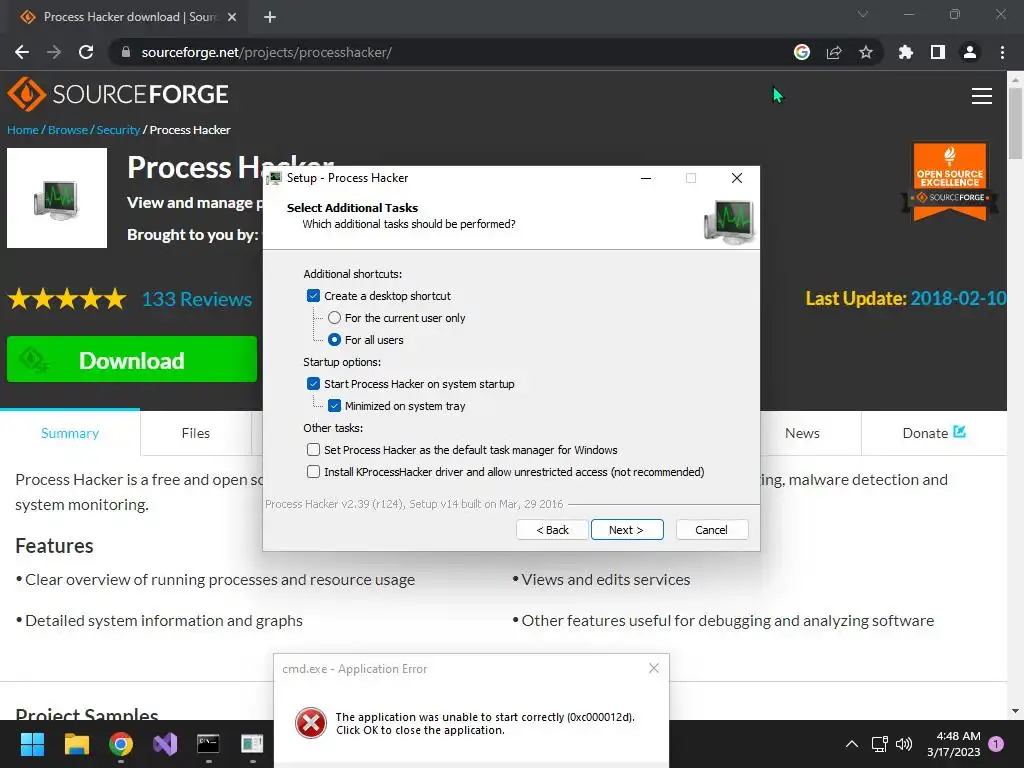Open the Chrome extensions puzzle icon
1024x768 pixels.
tap(906, 52)
